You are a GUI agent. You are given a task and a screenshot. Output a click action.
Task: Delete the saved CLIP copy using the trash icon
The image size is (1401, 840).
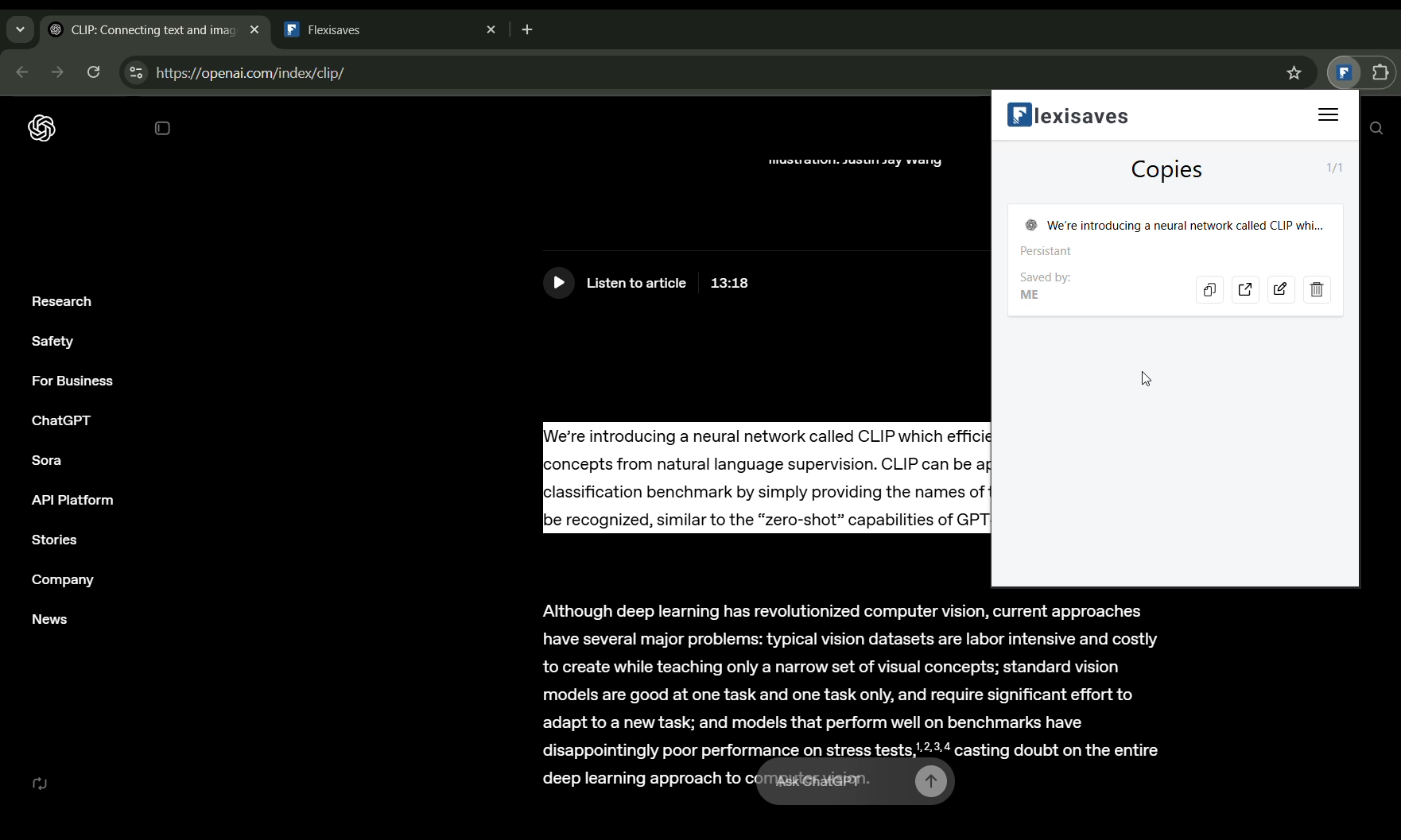click(1316, 289)
